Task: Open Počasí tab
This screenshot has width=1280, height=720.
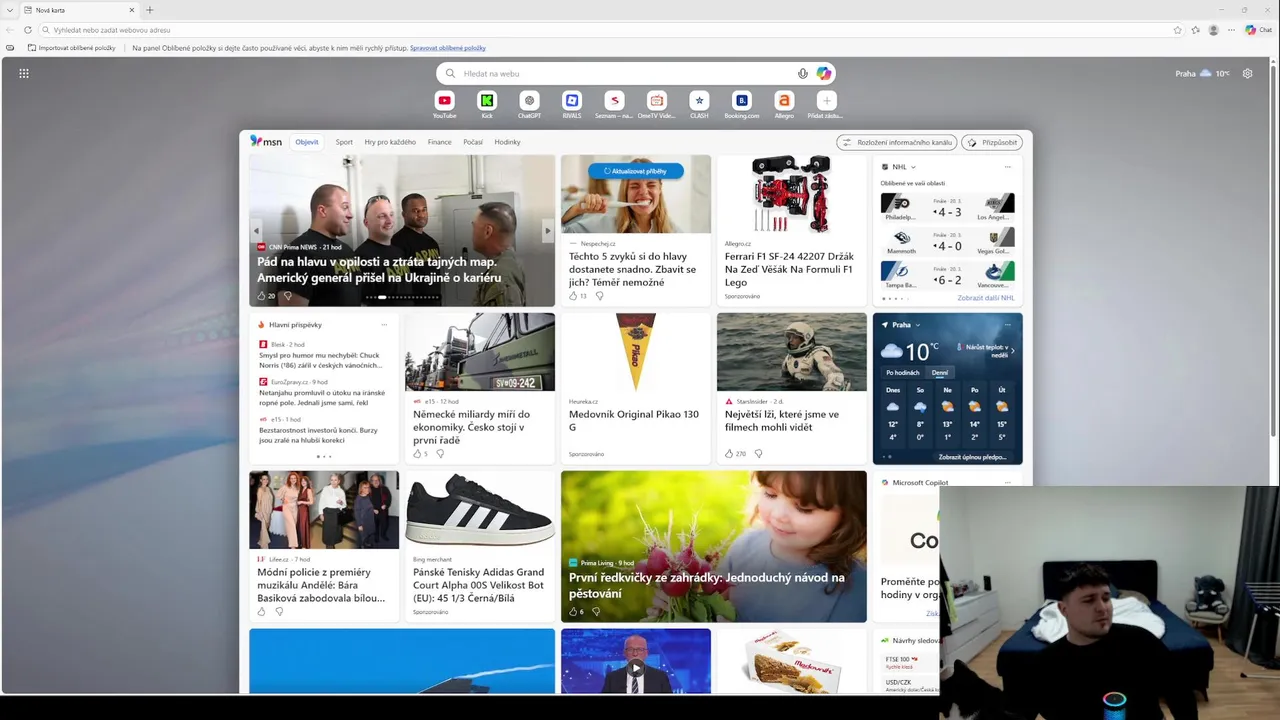Action: [473, 142]
